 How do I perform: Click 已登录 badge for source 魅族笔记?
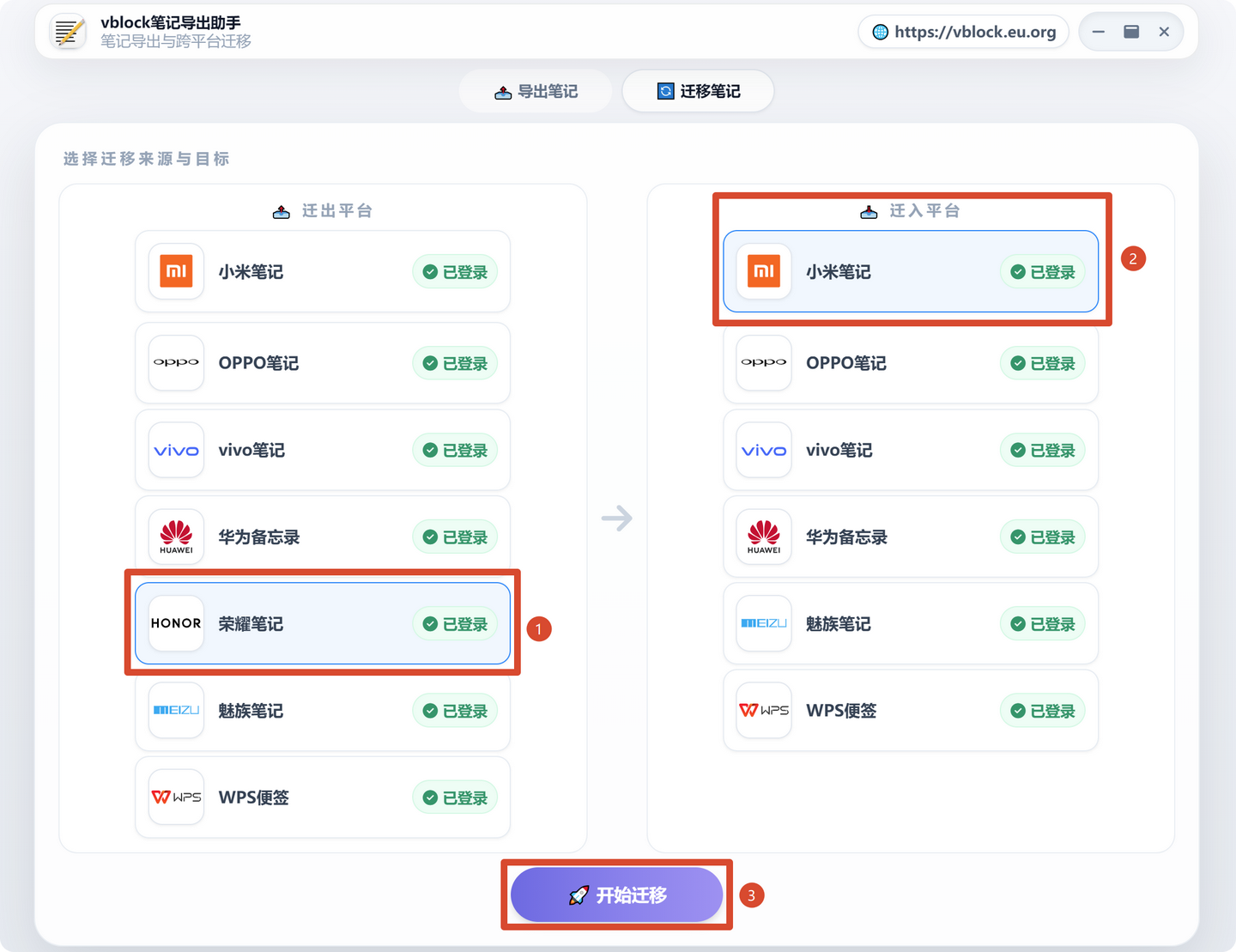(455, 711)
